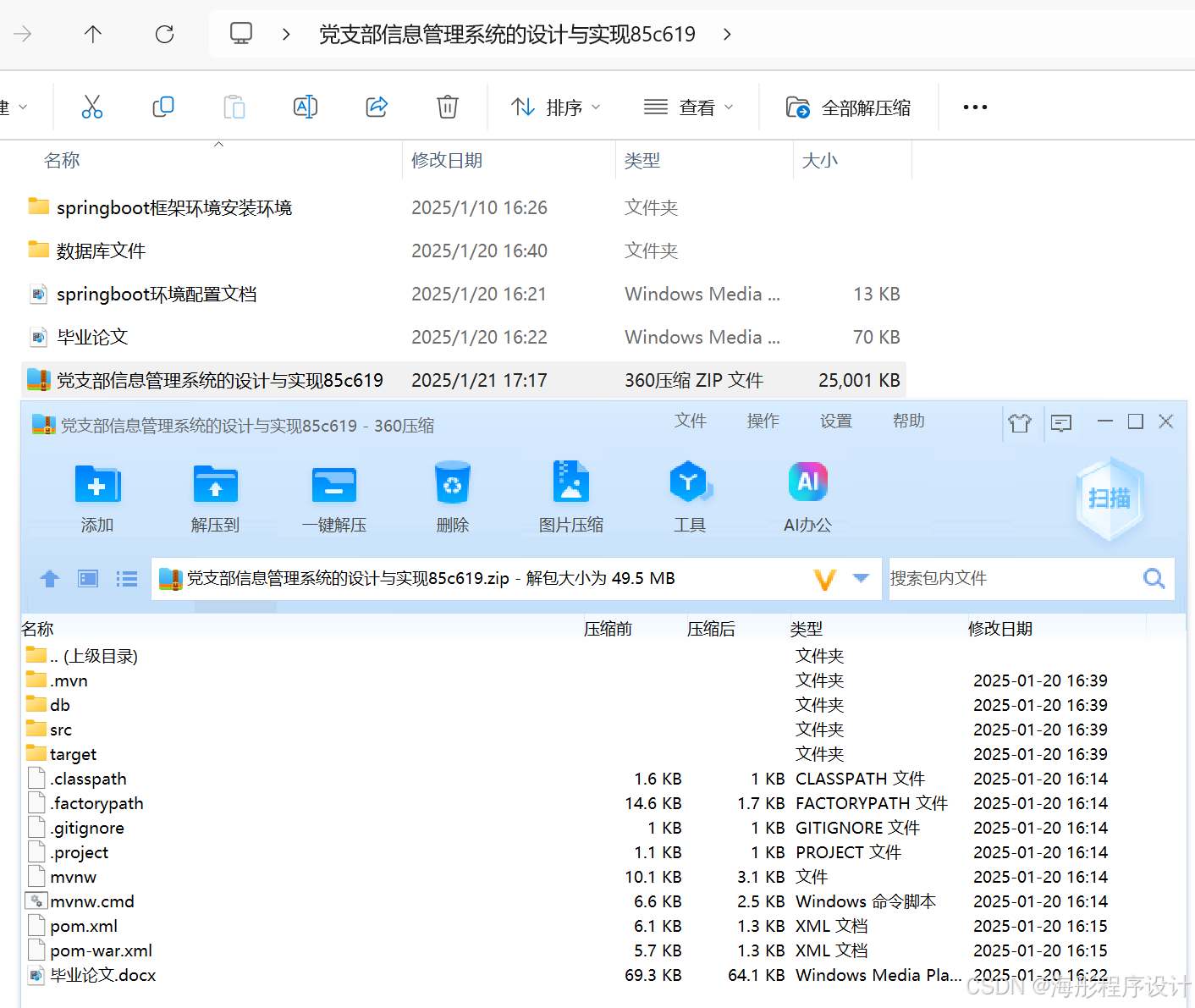Screen dimensions: 1195x1008
Task: Open the 查看 view dropdown
Action: (688, 107)
